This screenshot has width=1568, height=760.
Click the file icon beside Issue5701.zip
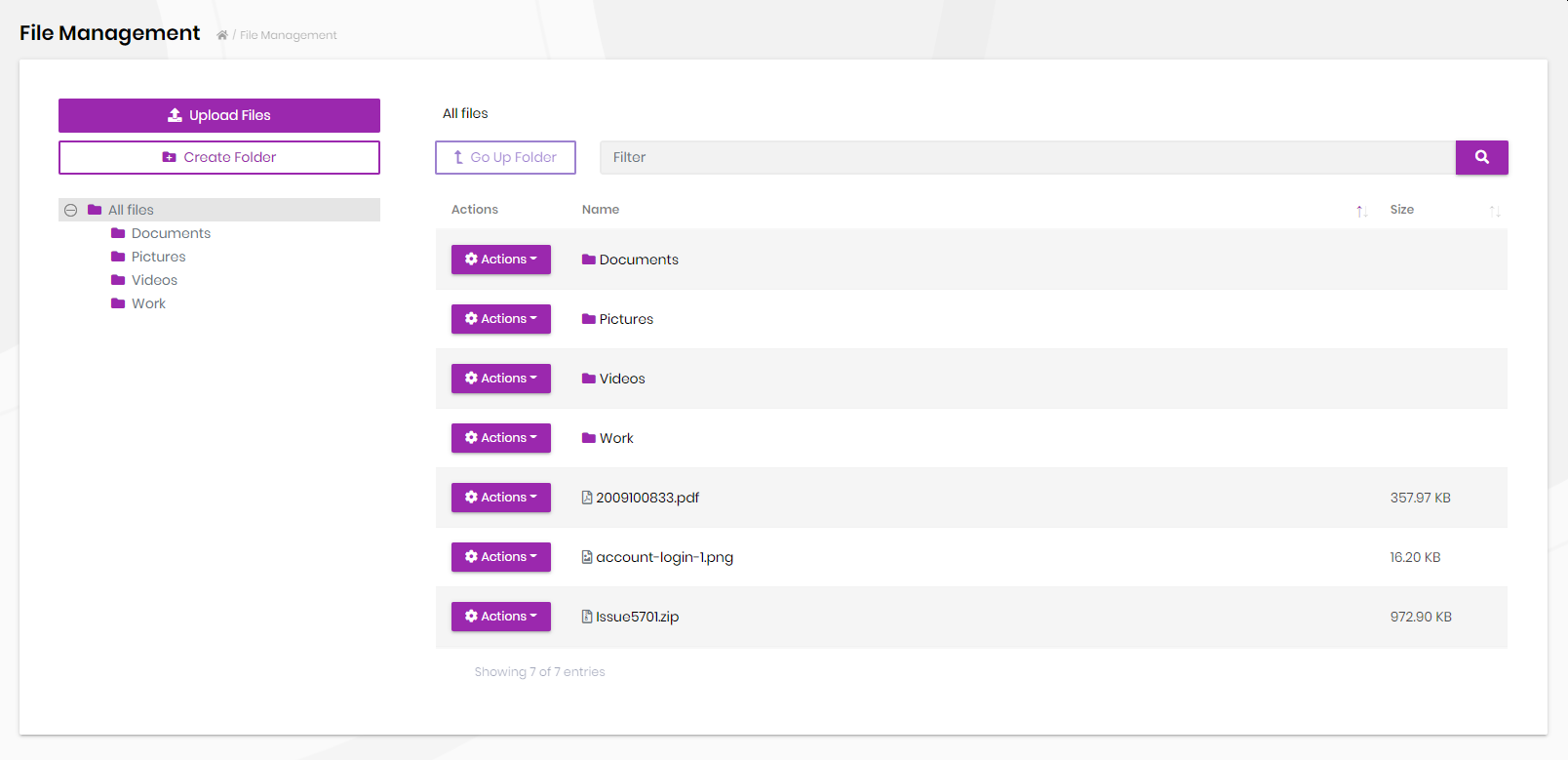[587, 617]
